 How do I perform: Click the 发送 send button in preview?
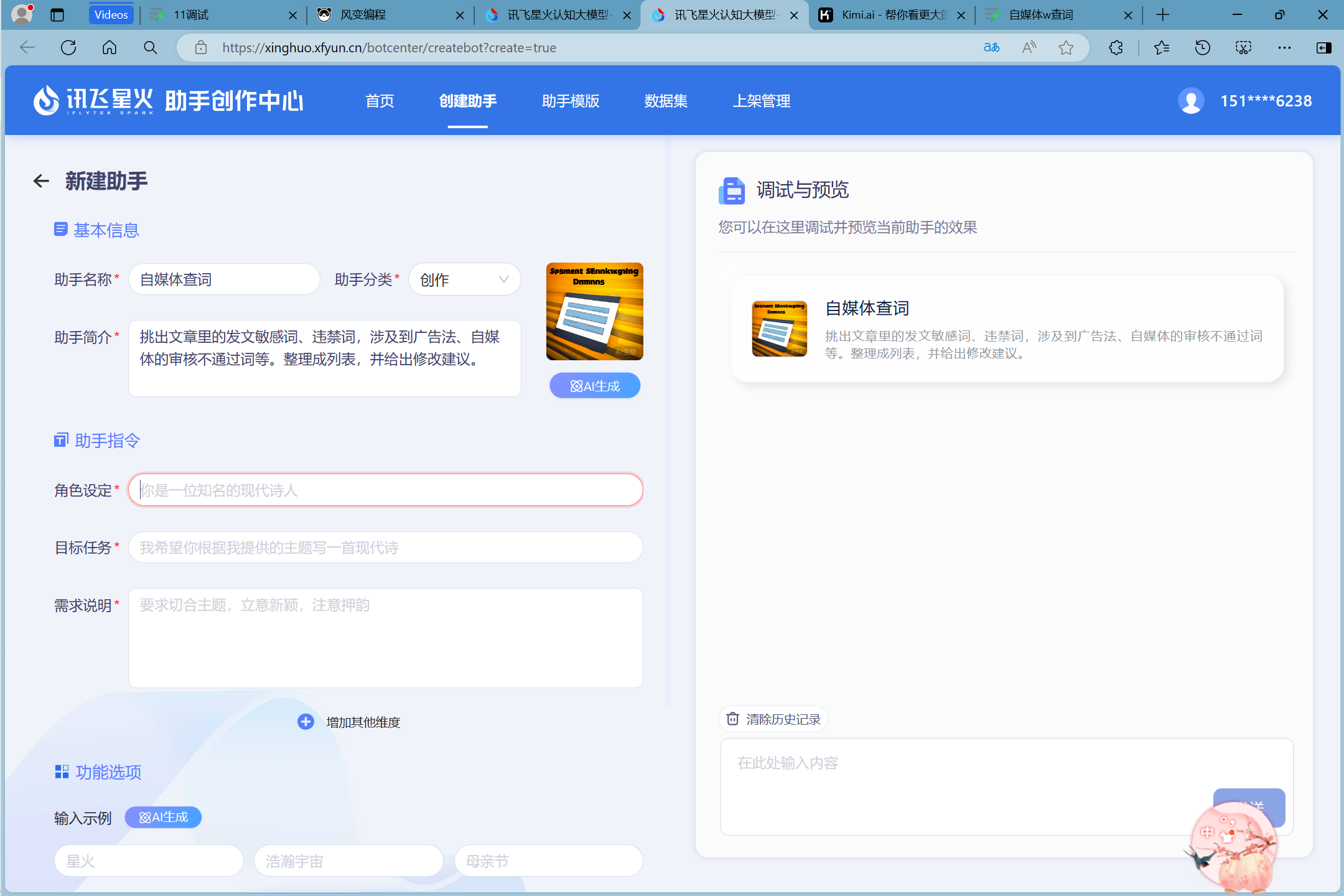(1249, 807)
